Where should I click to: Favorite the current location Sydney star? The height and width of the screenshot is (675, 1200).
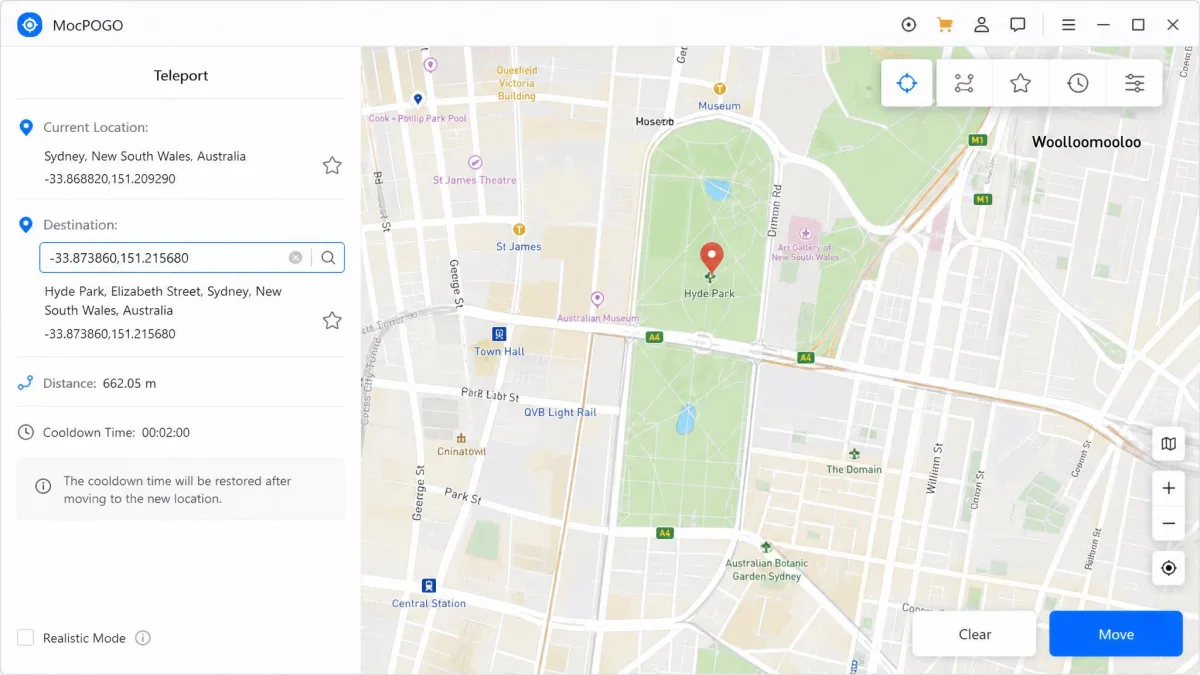click(332, 166)
